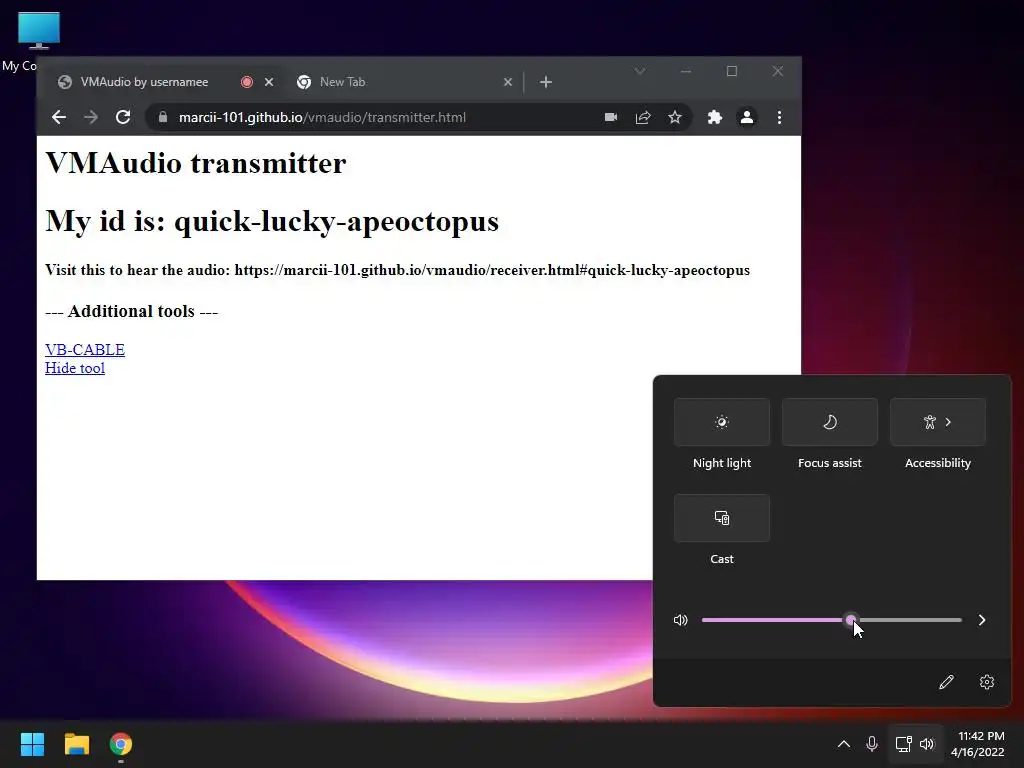Open File Explorer from taskbar
1024x768 pixels.
point(76,744)
